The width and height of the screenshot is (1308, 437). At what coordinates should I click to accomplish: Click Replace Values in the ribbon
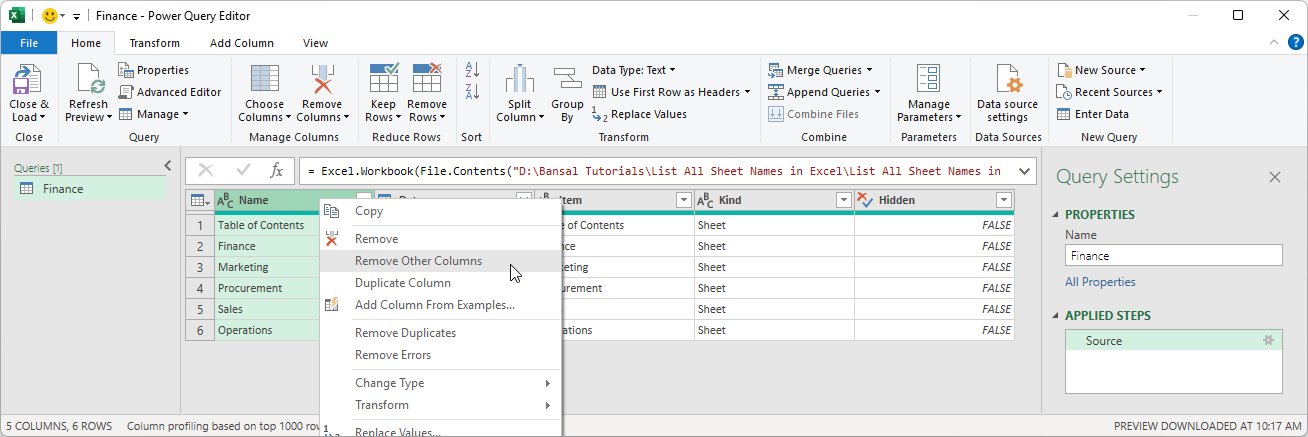(x=639, y=114)
